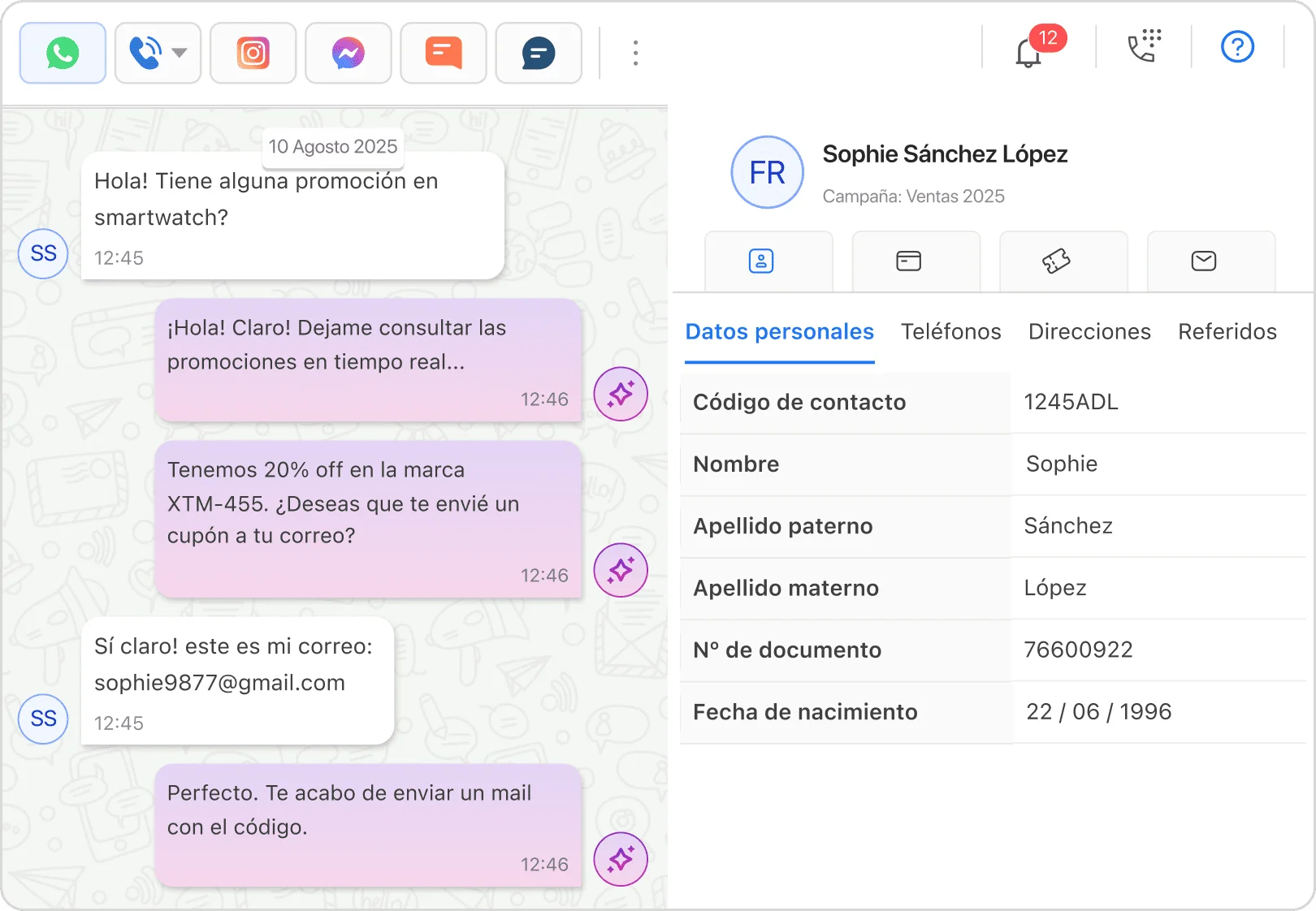Image resolution: width=1316 pixels, height=911 pixels.
Task: Switch to the Teléfonos tab
Action: [950, 331]
